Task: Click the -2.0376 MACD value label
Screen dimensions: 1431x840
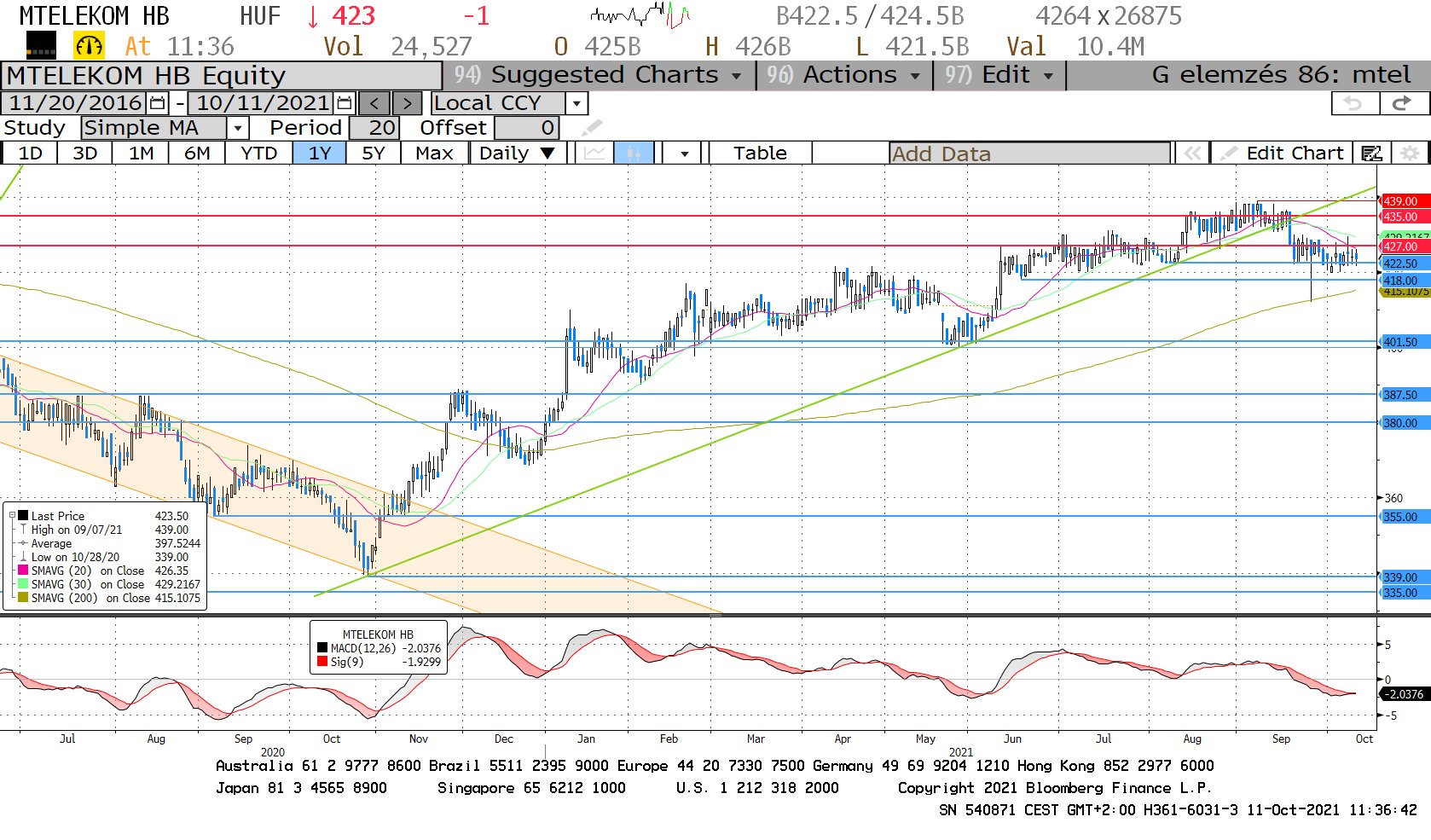Action: pos(1404,694)
